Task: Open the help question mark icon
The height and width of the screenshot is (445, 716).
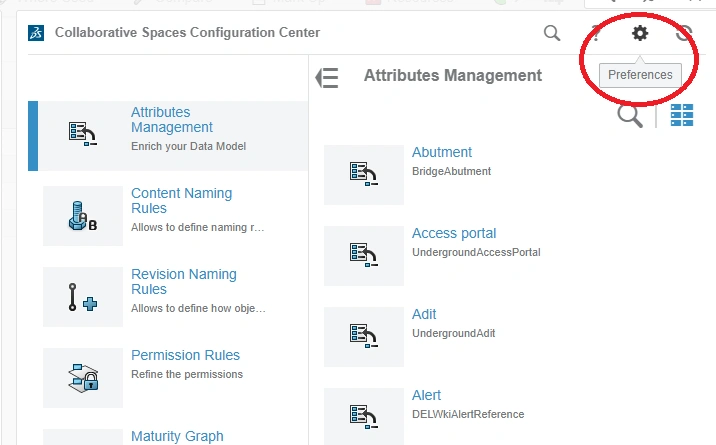Action: point(596,33)
